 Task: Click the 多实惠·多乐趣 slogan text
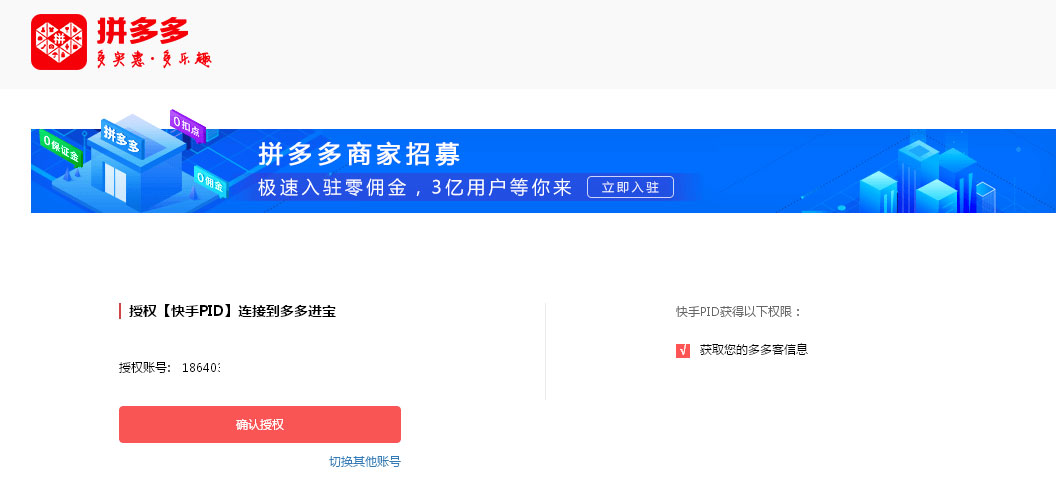coord(154,59)
